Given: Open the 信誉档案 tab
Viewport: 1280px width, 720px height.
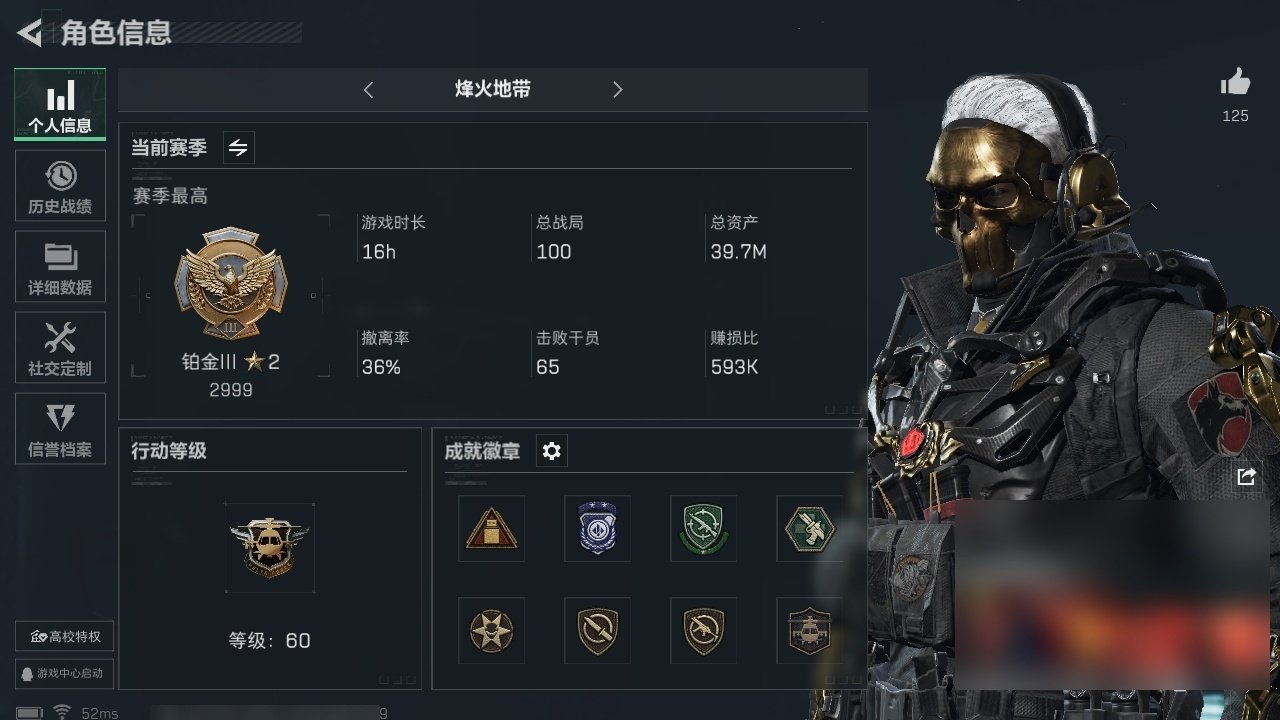Looking at the screenshot, I should click(60, 429).
